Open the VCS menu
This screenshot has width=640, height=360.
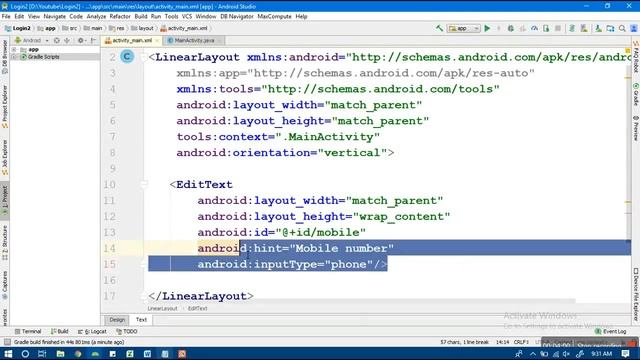click(x=187, y=16)
